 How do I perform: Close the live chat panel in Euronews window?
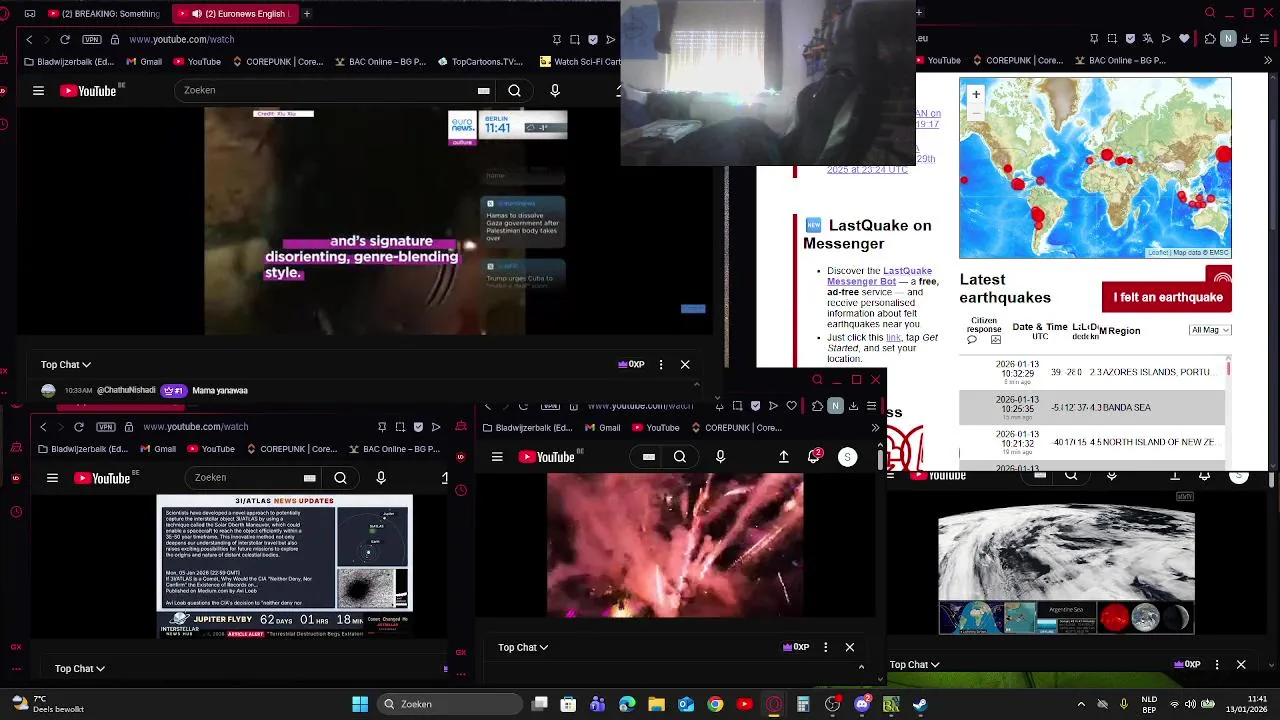(x=685, y=365)
